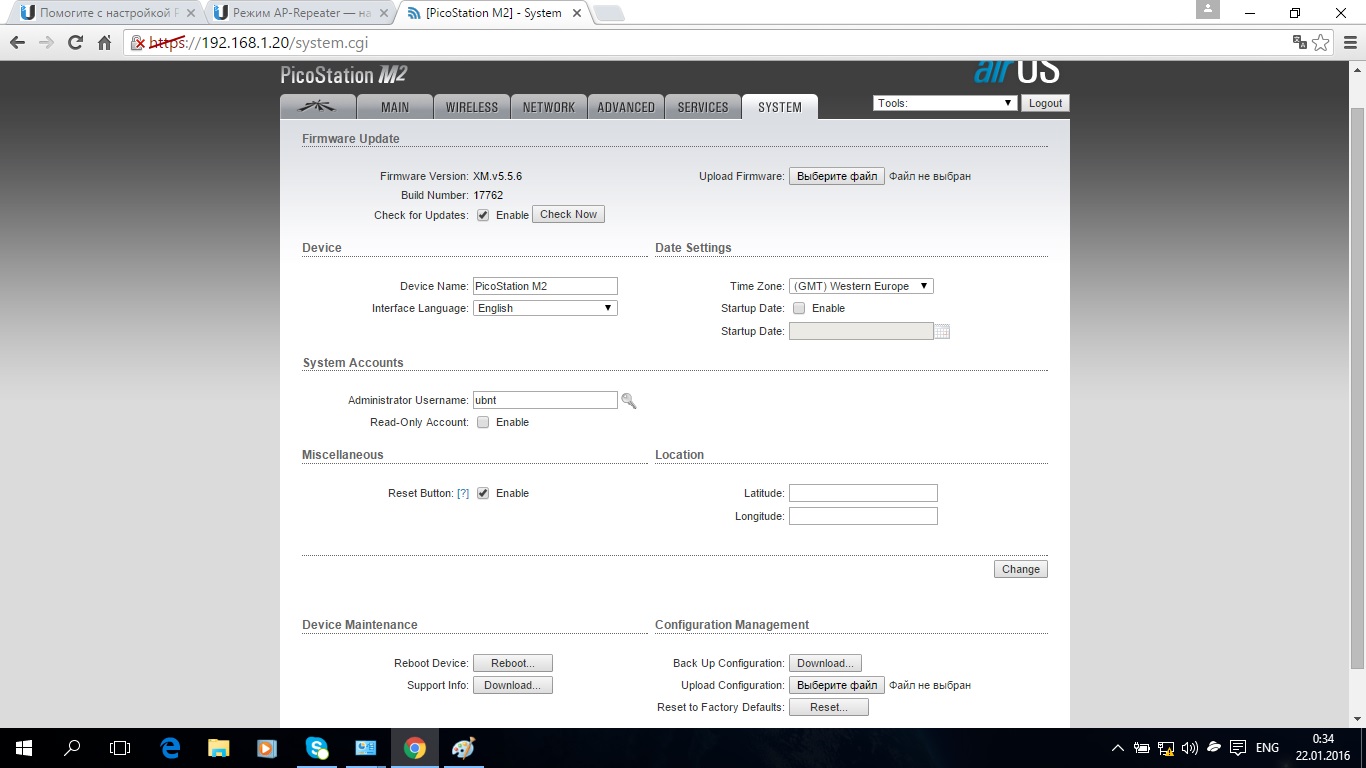Open a new browser tab

(x=608, y=13)
